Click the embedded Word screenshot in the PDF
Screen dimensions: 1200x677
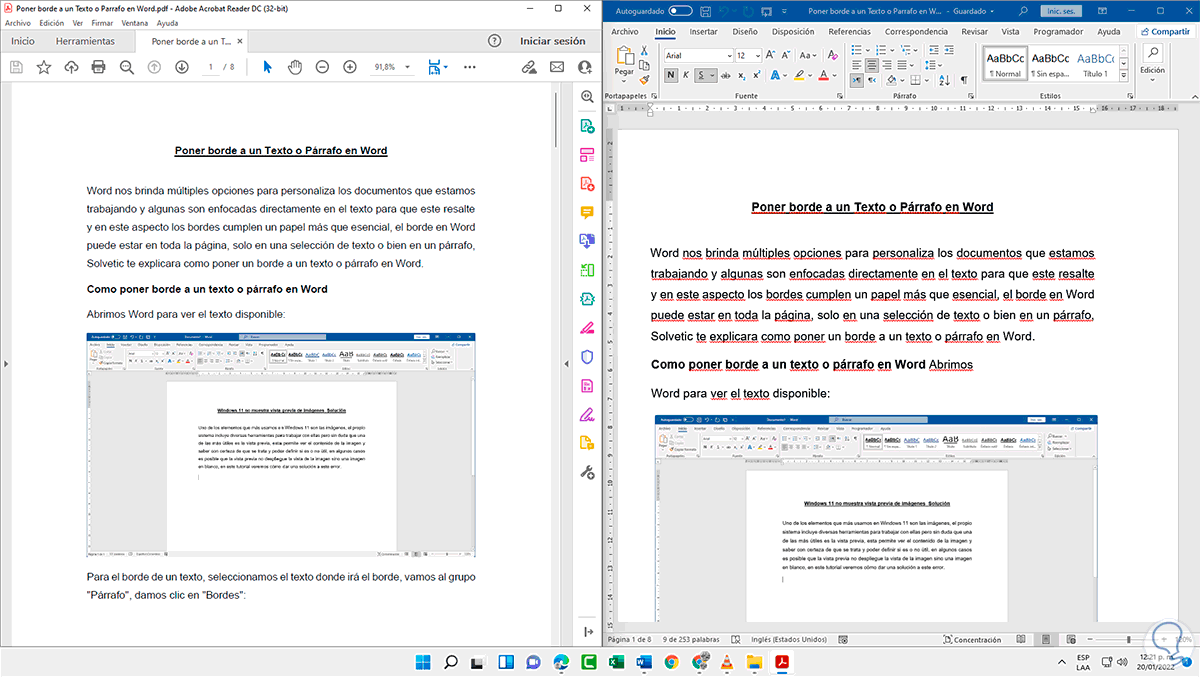tap(281, 445)
